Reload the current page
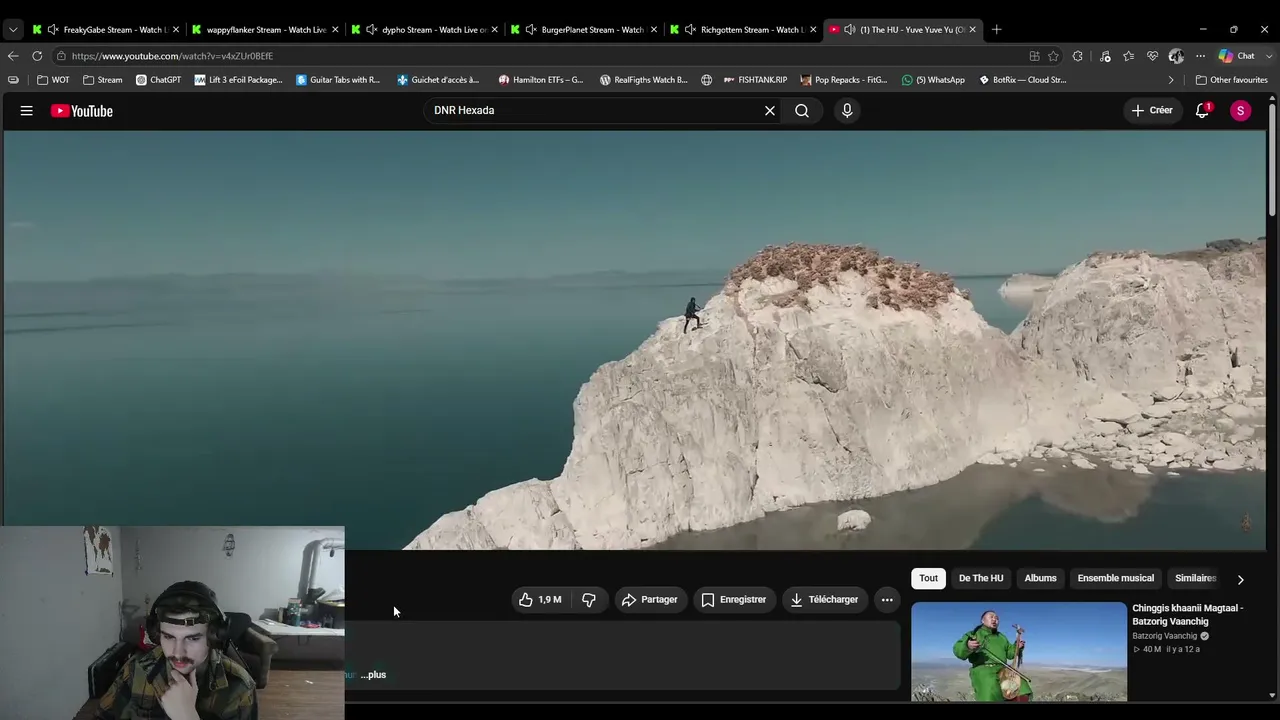This screenshot has width=1280, height=720. tap(37, 56)
